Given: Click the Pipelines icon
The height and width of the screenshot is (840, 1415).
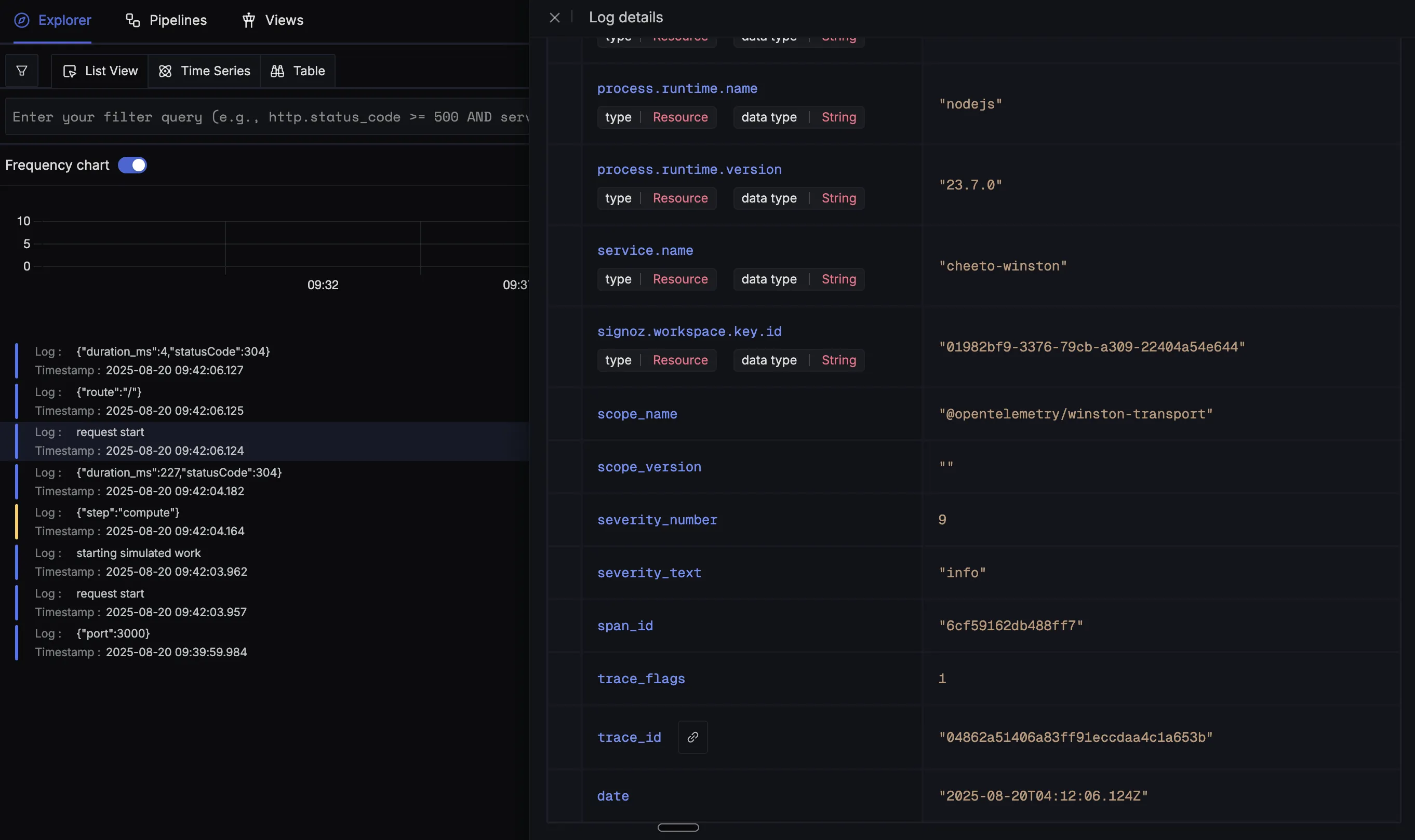Looking at the screenshot, I should (x=132, y=20).
